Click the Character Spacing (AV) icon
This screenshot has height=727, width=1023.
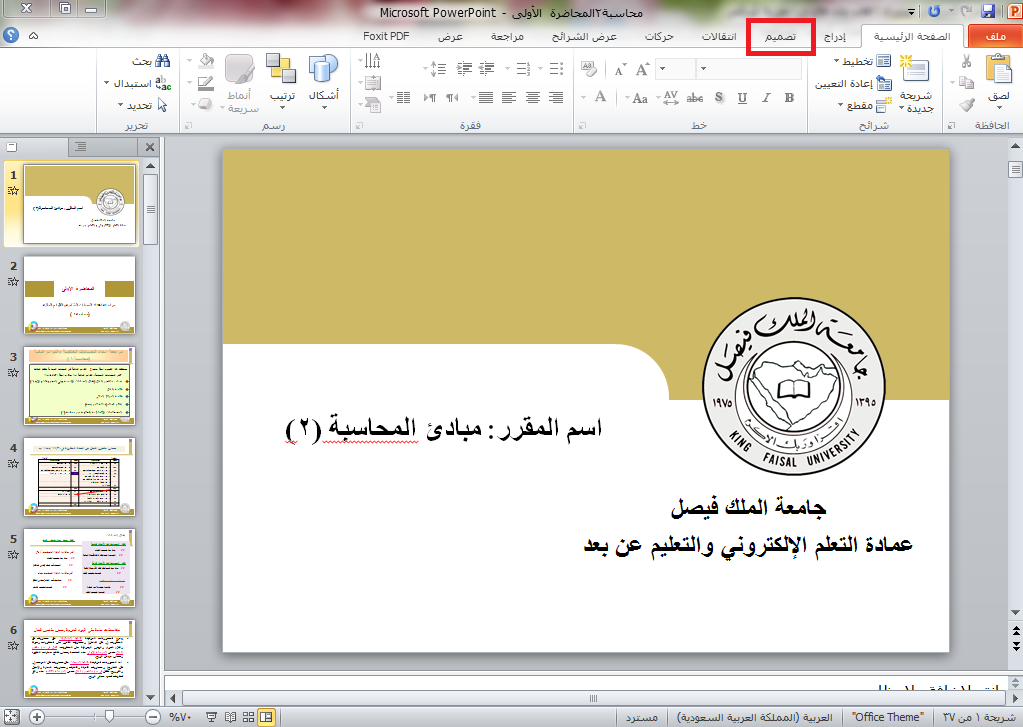point(670,98)
